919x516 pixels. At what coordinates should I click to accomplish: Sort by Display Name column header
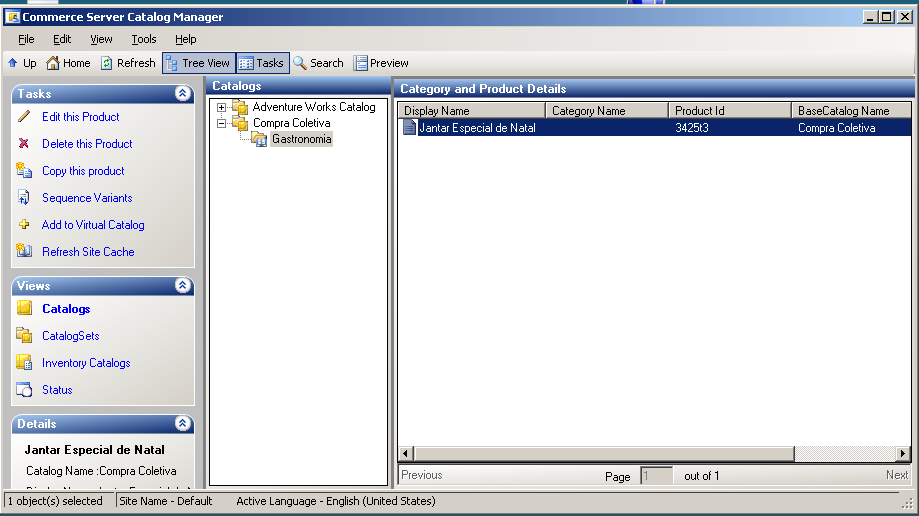coord(472,110)
